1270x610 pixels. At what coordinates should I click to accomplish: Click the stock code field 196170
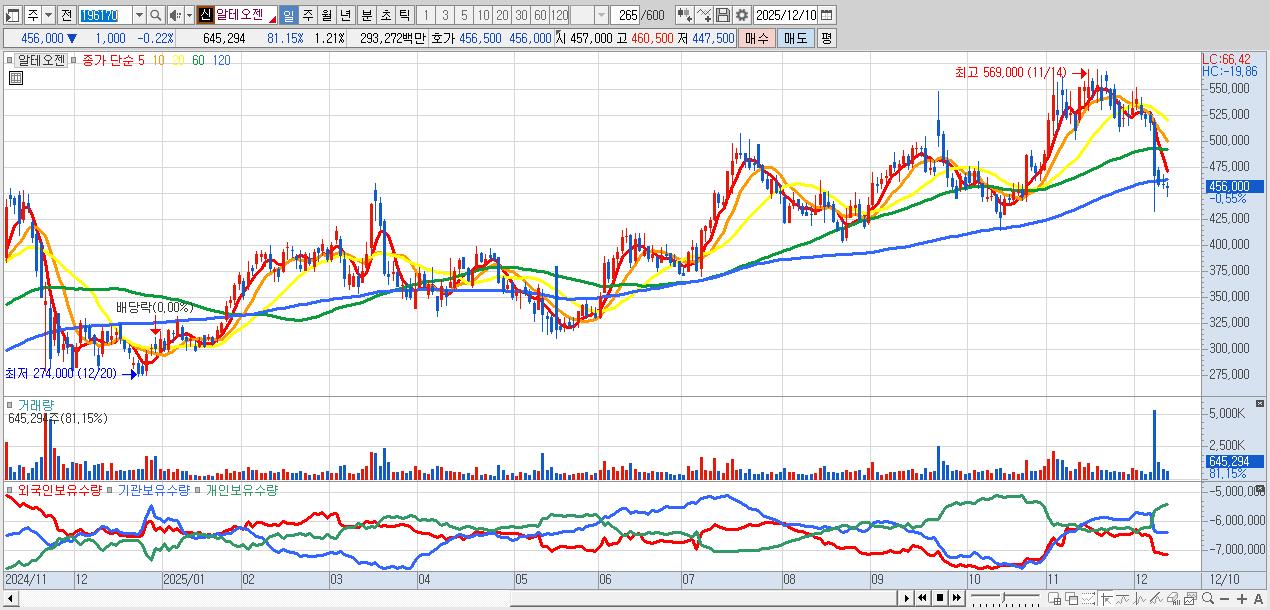point(104,16)
